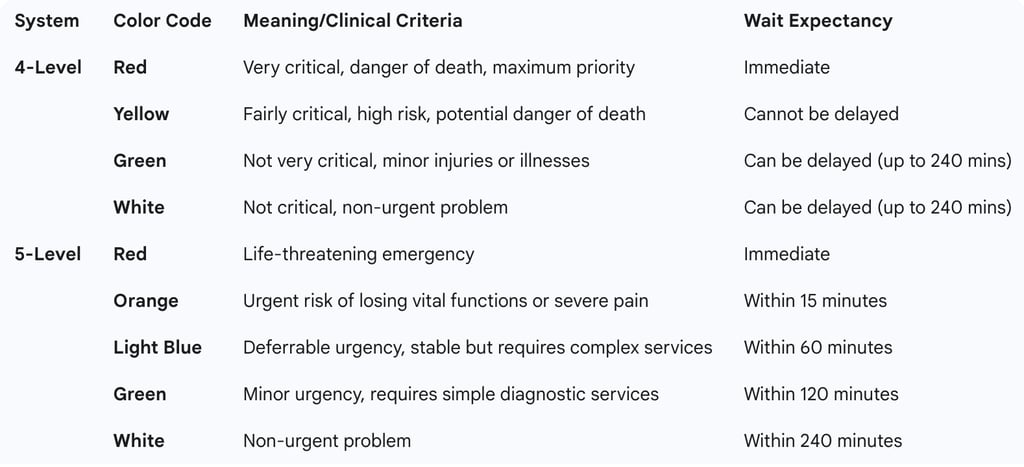This screenshot has width=1024, height=467.
Task: Select the 'Within 240 minutes' wait cell
Action: click(822, 441)
